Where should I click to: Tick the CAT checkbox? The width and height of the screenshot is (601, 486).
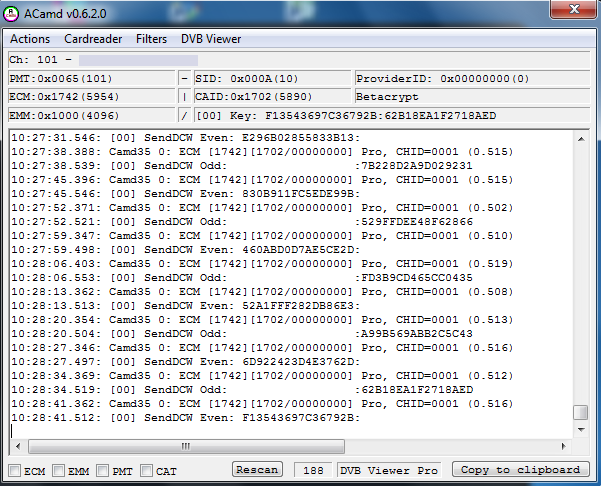[x=147, y=470]
